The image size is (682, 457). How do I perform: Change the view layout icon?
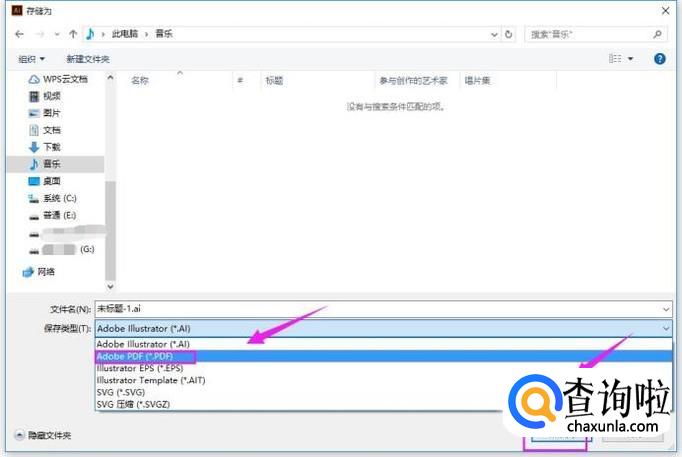(x=615, y=58)
